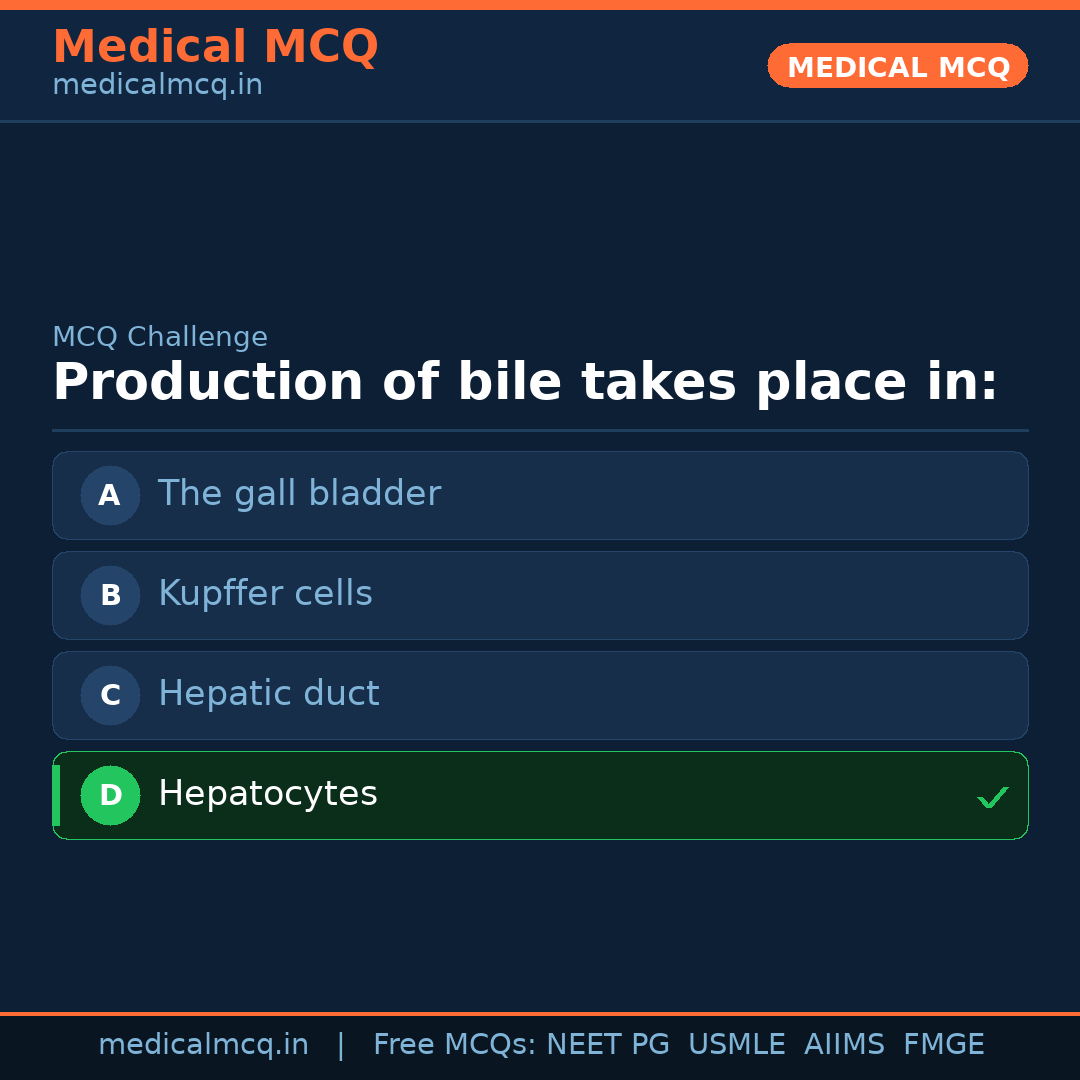Click the 'AIIMS' footer label

pos(844,1045)
